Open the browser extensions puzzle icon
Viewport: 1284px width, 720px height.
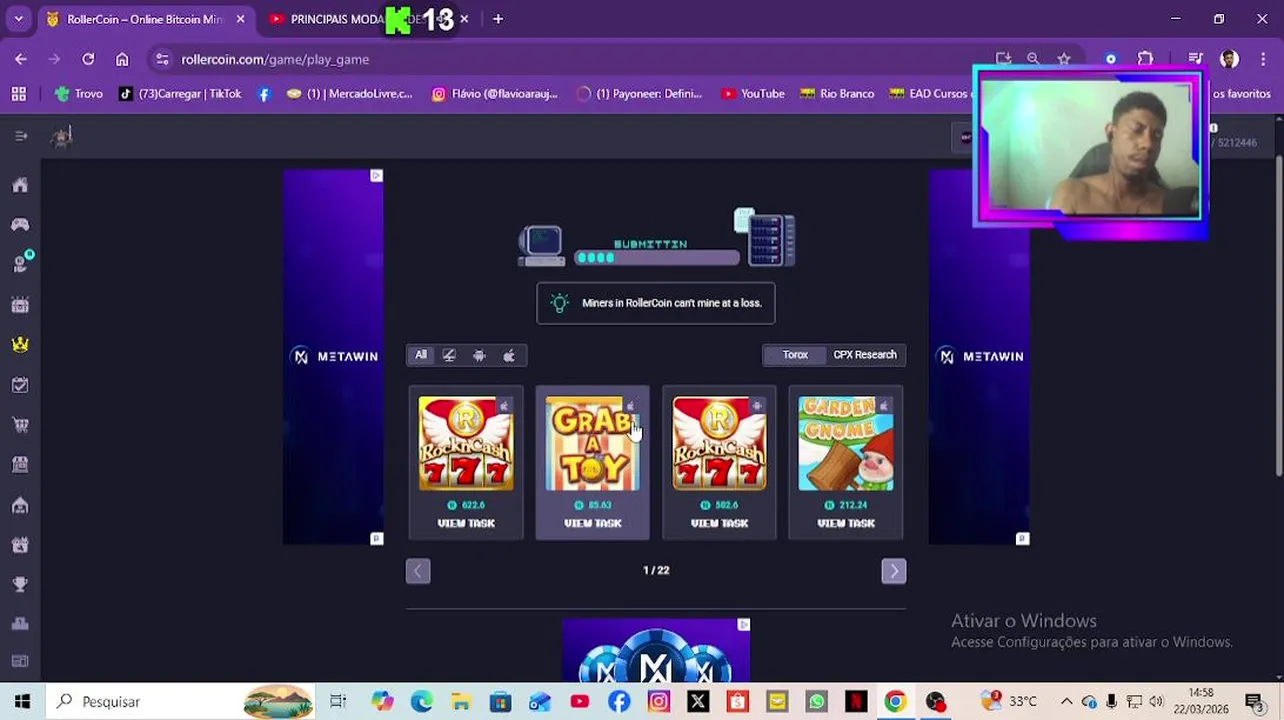tap(1146, 59)
